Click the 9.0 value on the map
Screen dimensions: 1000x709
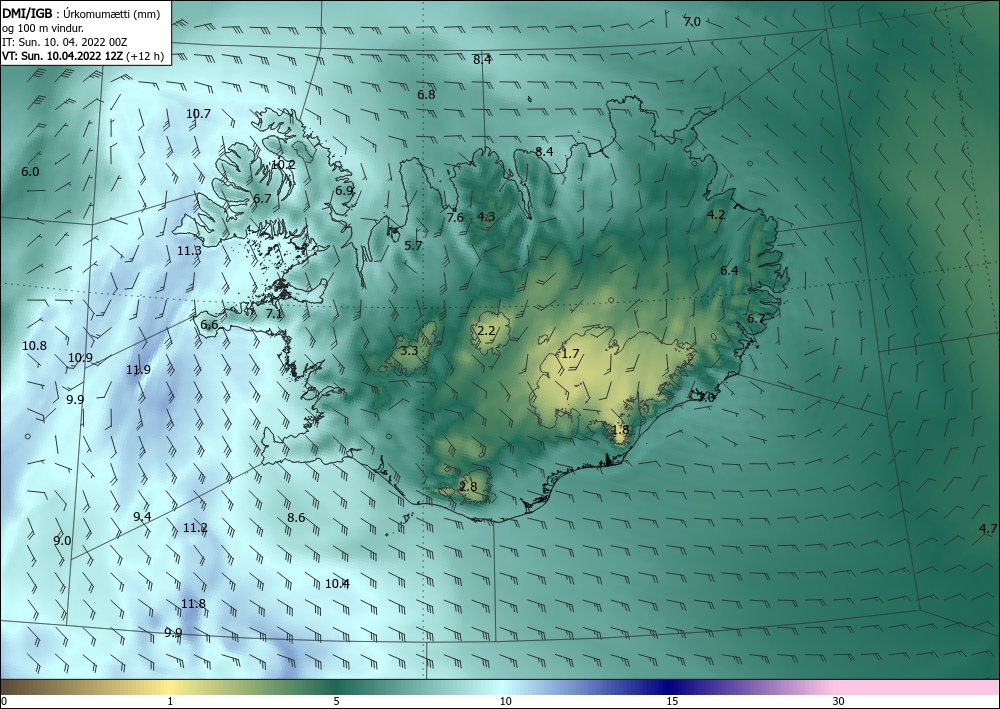point(62,541)
